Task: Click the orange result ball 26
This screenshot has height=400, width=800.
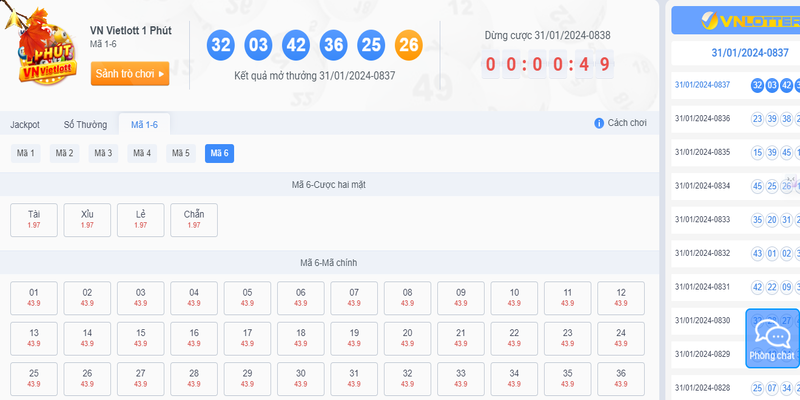Action: coord(408,45)
